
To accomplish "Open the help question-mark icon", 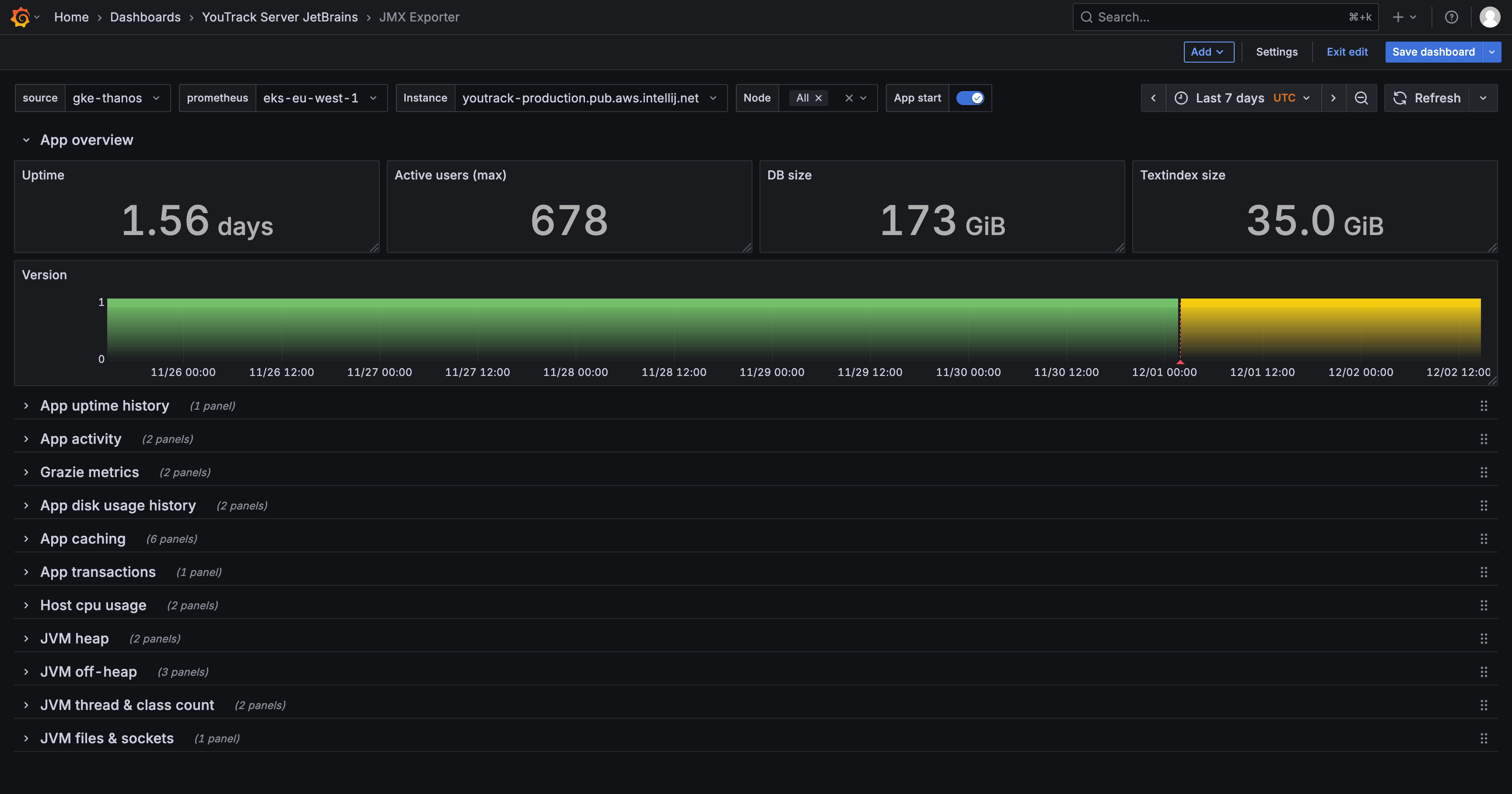I will [x=1452, y=17].
